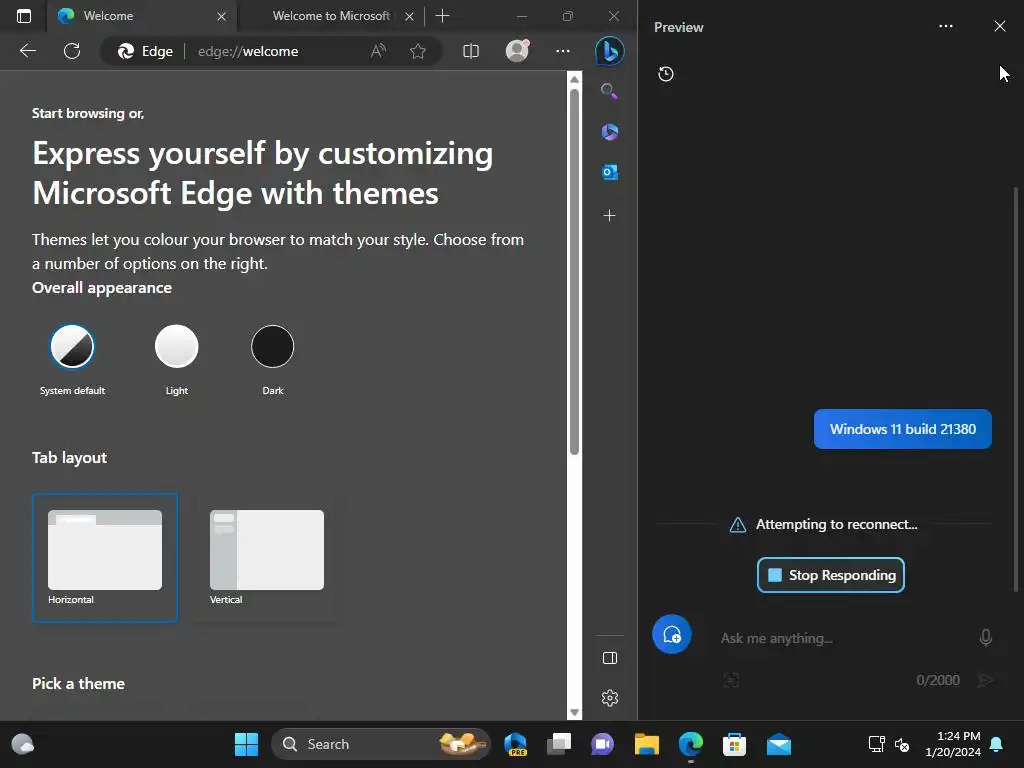Add a sidebar app with the plus icon
This screenshot has height=768, width=1024.
click(x=609, y=216)
